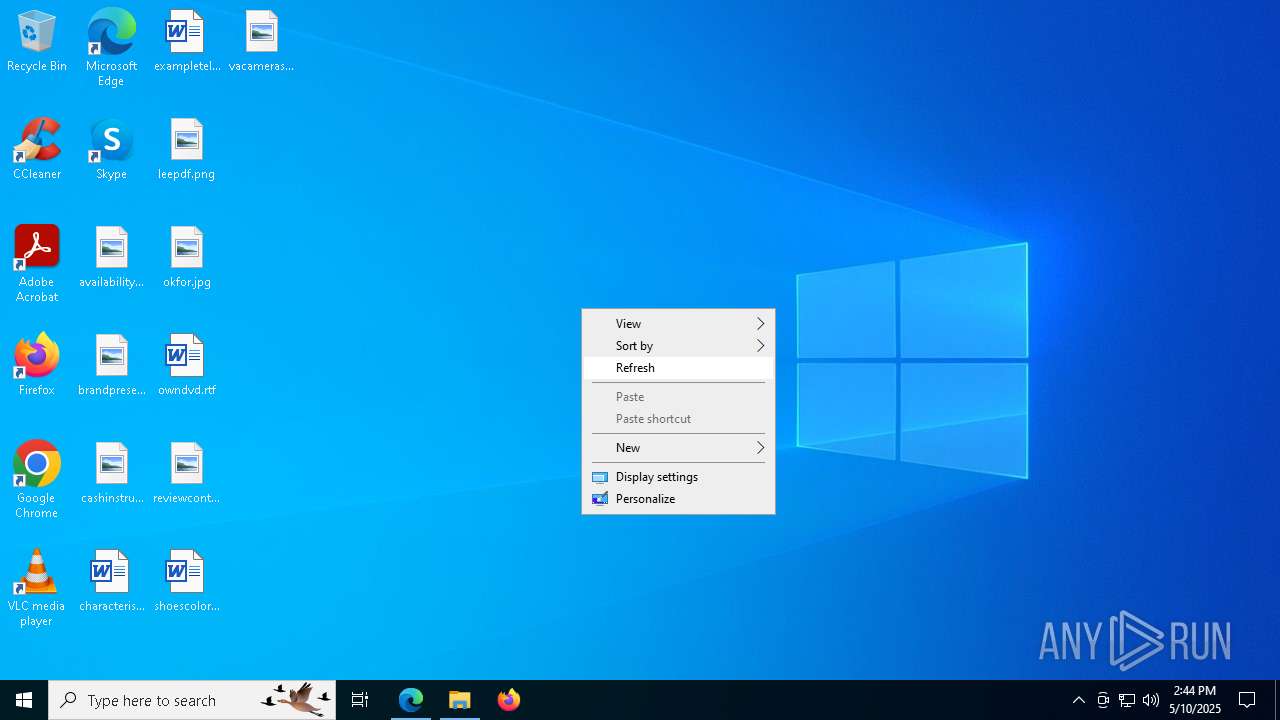This screenshot has height=720, width=1280.
Task: Select the reviewcont image file icon
Action: [186, 474]
